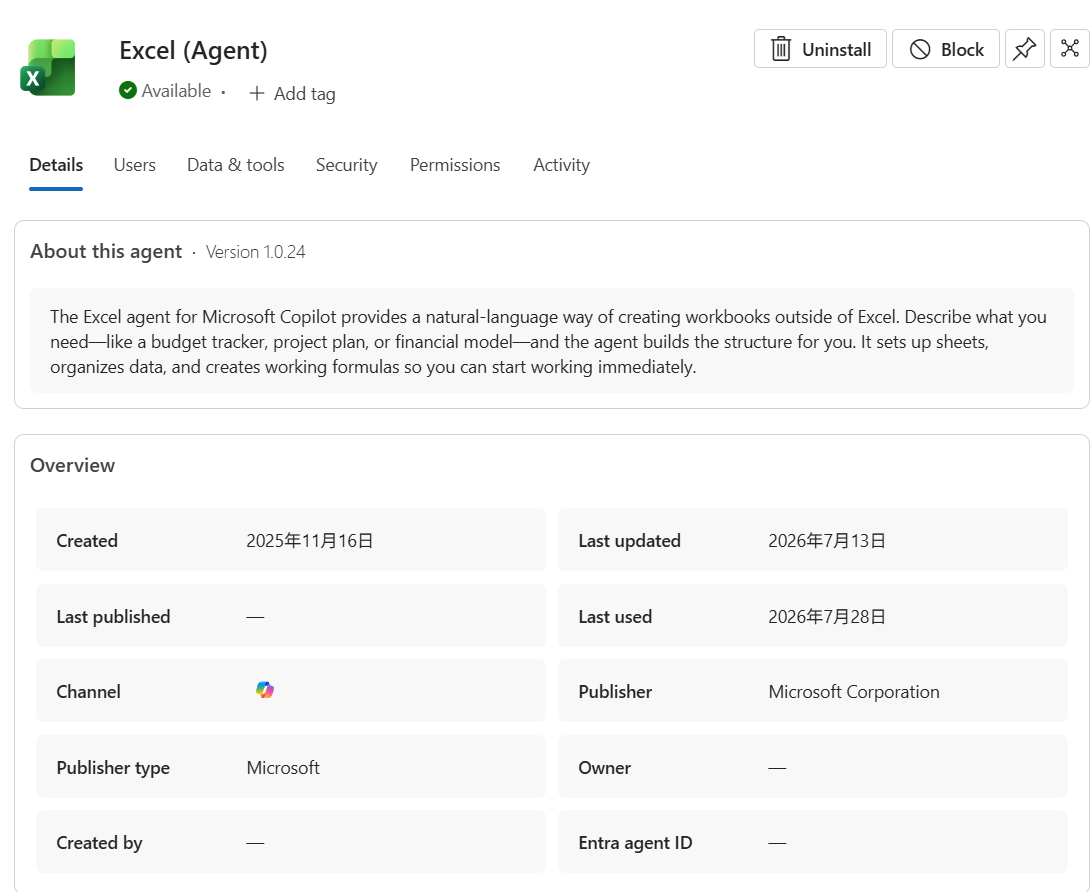The width and height of the screenshot is (1091, 892).
Task: Open the Permissions tab
Action: point(455,165)
